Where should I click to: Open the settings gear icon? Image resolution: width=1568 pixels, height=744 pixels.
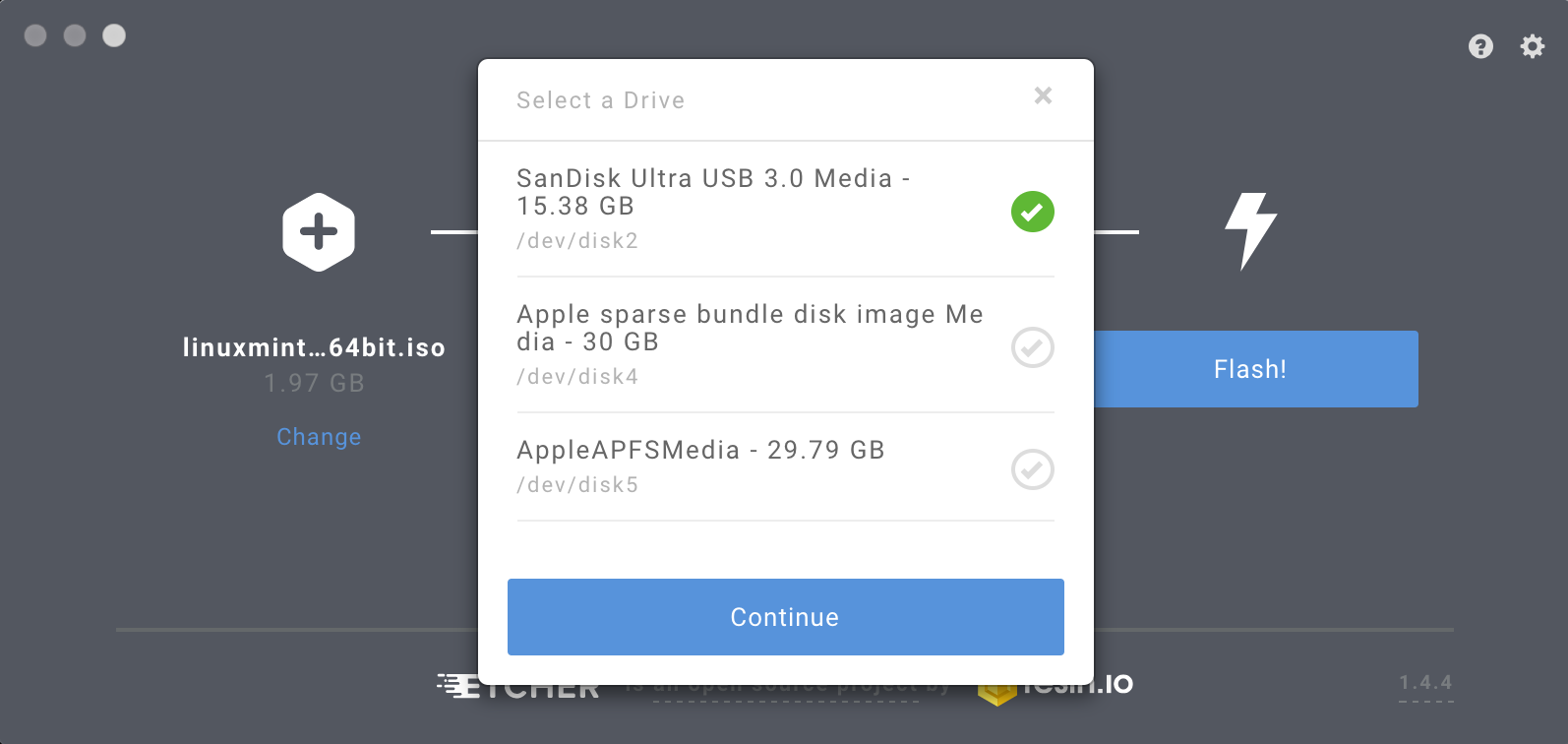[x=1533, y=46]
